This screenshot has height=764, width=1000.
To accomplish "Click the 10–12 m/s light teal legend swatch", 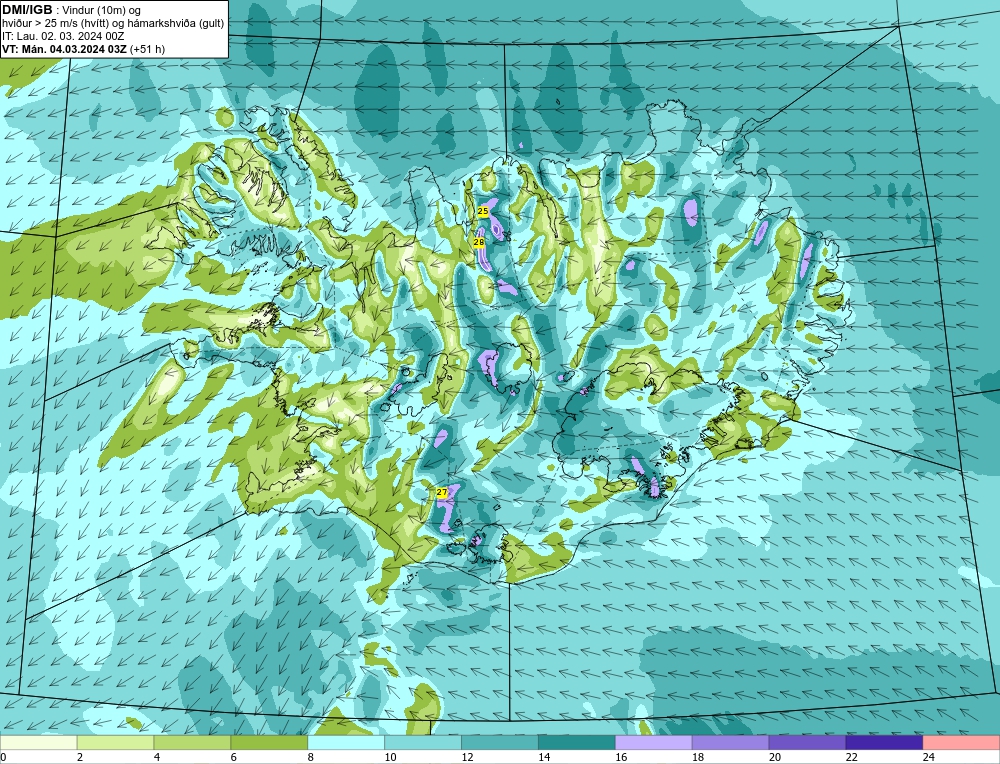I will pyautogui.click(x=423, y=742).
